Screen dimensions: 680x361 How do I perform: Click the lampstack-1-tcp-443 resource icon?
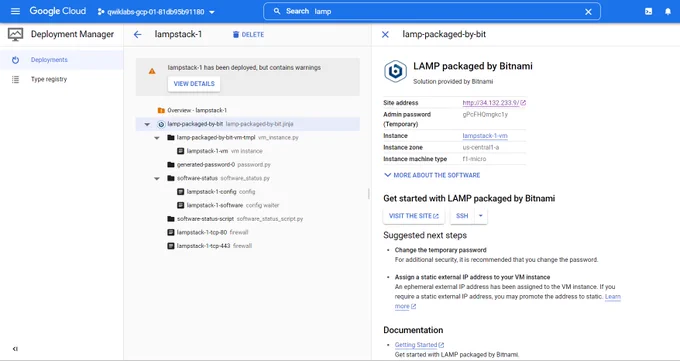(x=171, y=246)
